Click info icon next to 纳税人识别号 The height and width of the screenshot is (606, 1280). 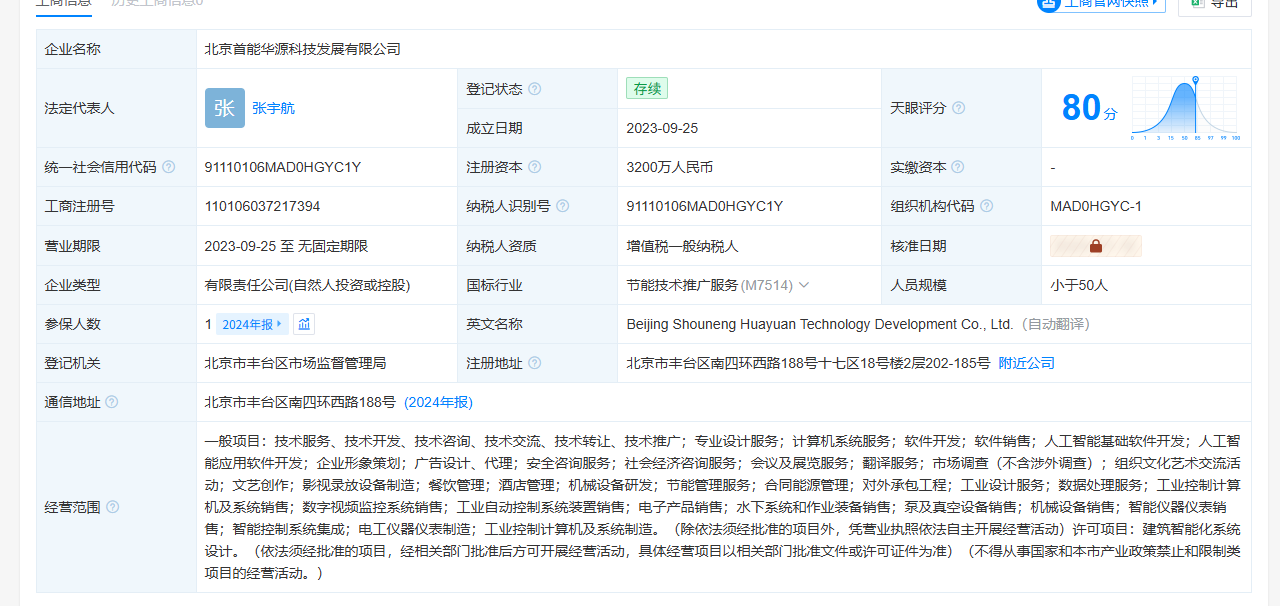[x=563, y=206]
